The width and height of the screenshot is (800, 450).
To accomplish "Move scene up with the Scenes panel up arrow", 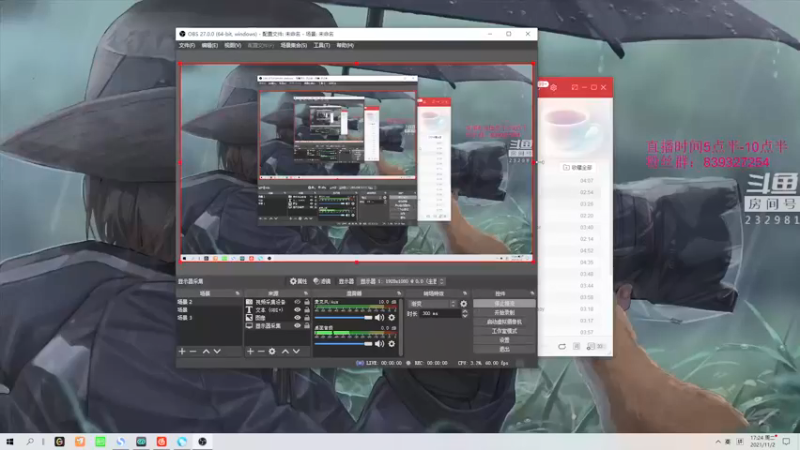I will coord(206,352).
